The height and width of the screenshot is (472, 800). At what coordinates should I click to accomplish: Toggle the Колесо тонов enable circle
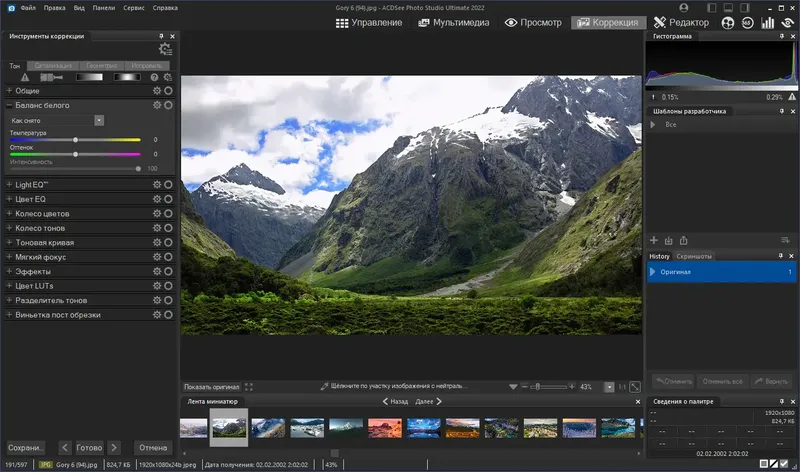click(x=168, y=228)
